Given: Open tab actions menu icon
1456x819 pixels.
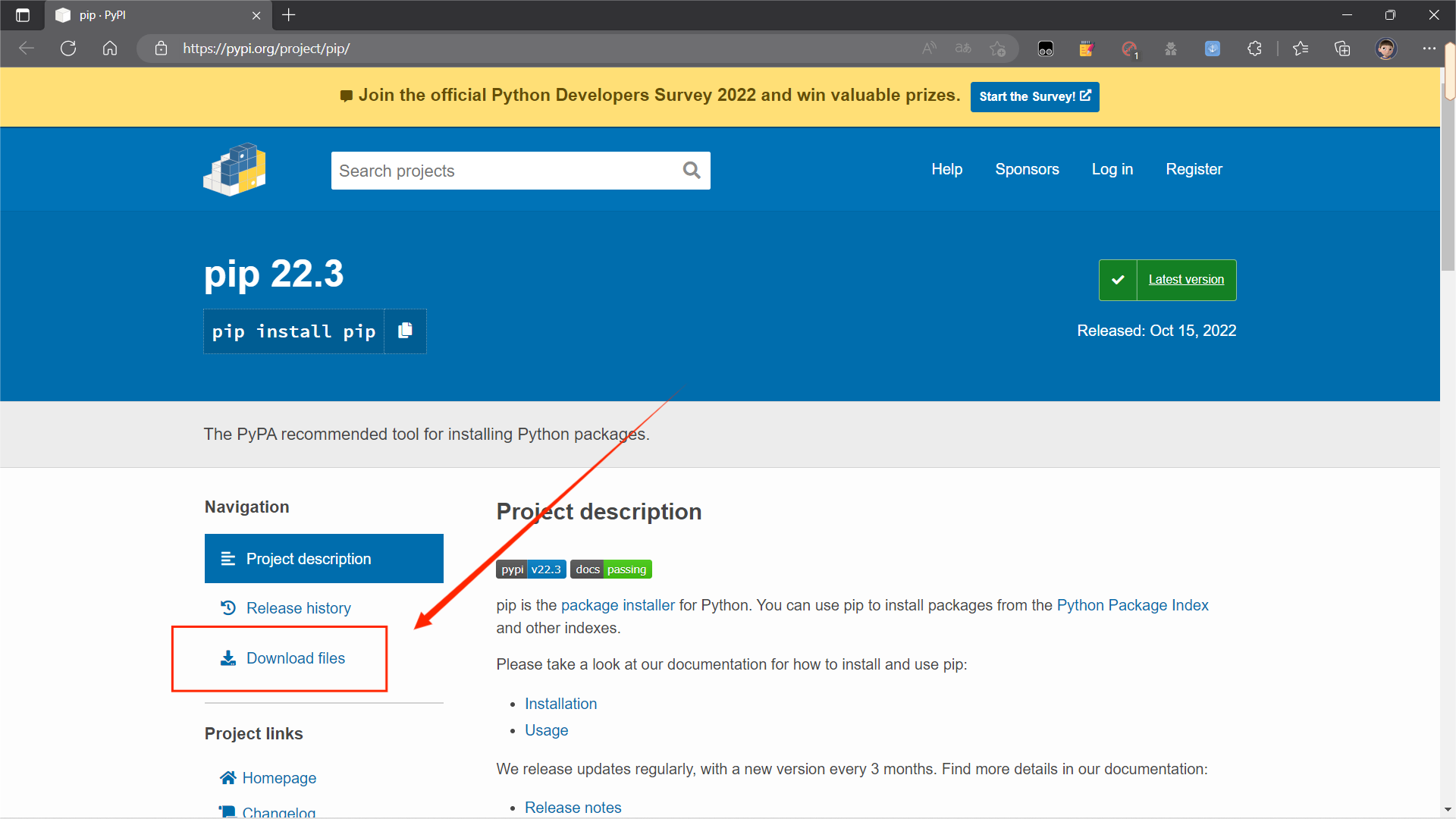Looking at the screenshot, I should coord(23,15).
